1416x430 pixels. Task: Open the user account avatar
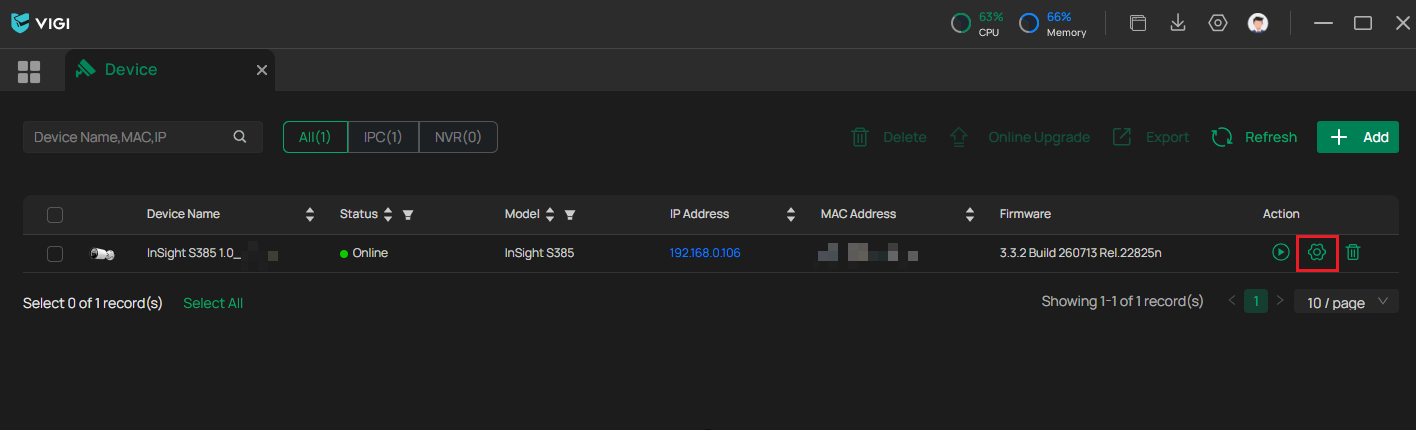pyautogui.click(x=1258, y=23)
